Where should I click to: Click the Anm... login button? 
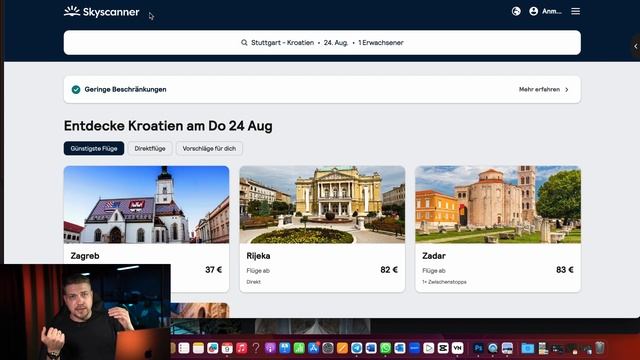pos(552,11)
